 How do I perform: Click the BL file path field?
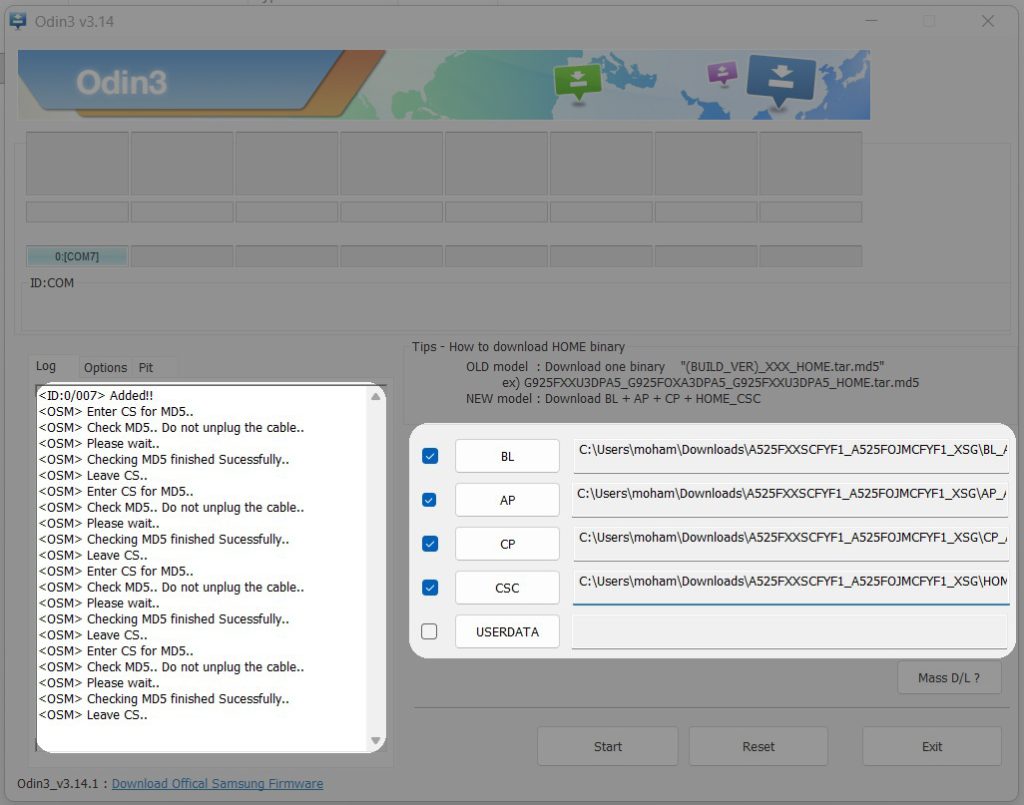pos(791,456)
